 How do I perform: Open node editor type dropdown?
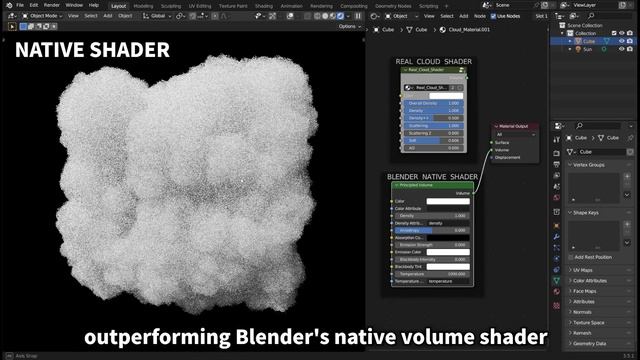click(x=374, y=16)
